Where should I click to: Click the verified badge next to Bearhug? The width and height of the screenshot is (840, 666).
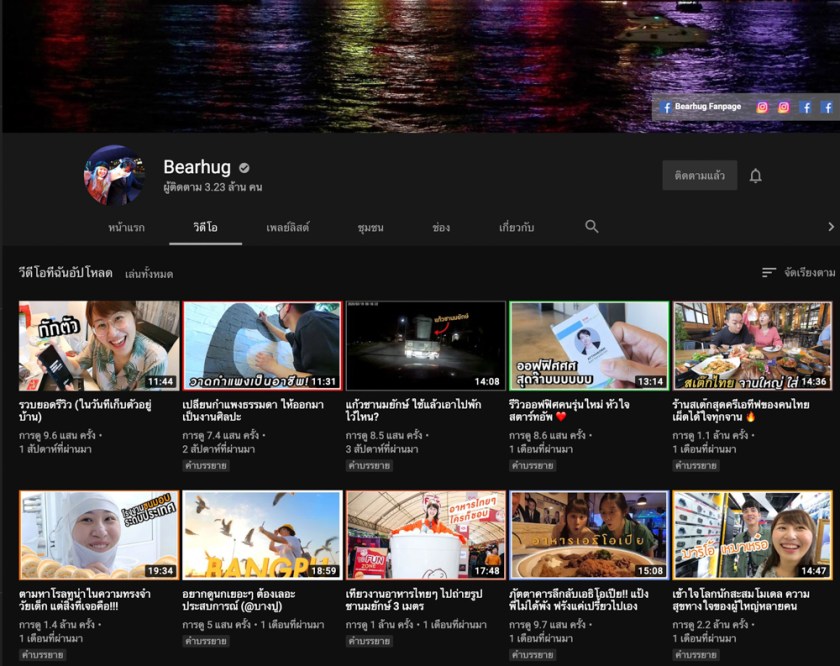(244, 167)
